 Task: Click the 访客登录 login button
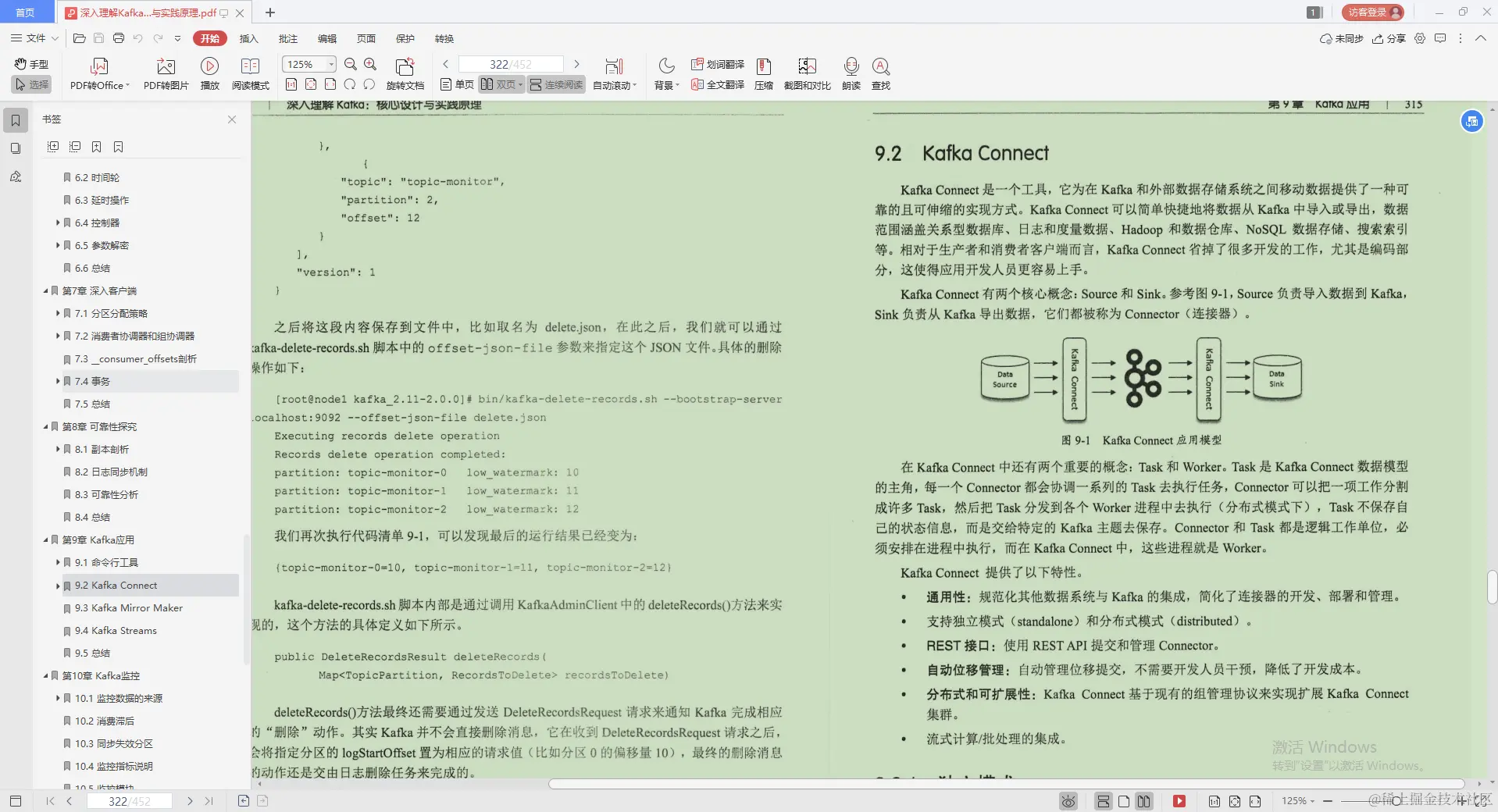tap(1371, 12)
